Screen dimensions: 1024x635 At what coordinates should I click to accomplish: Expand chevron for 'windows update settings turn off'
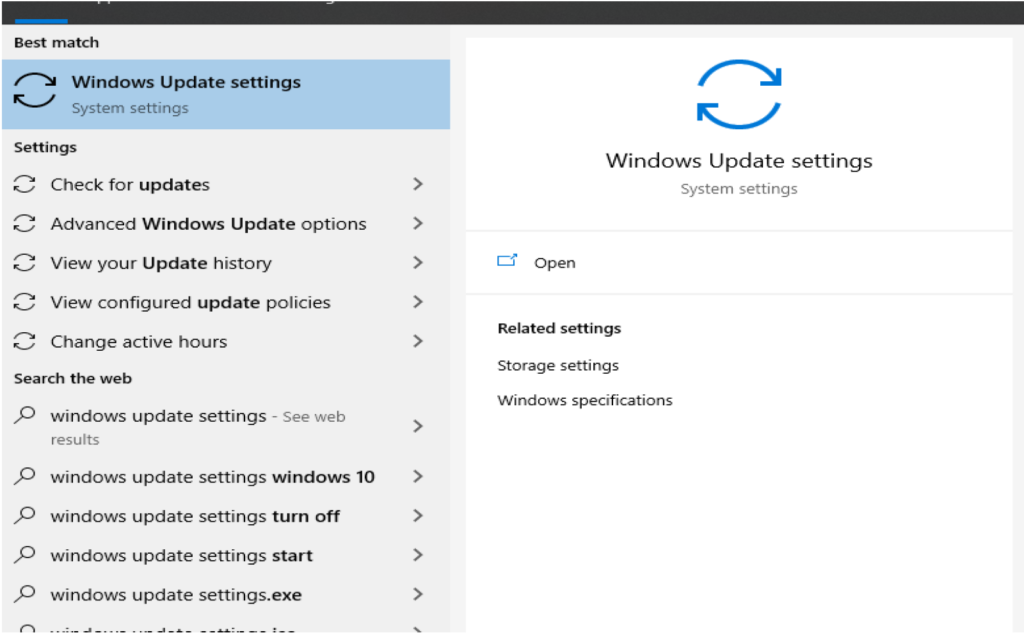pos(418,515)
